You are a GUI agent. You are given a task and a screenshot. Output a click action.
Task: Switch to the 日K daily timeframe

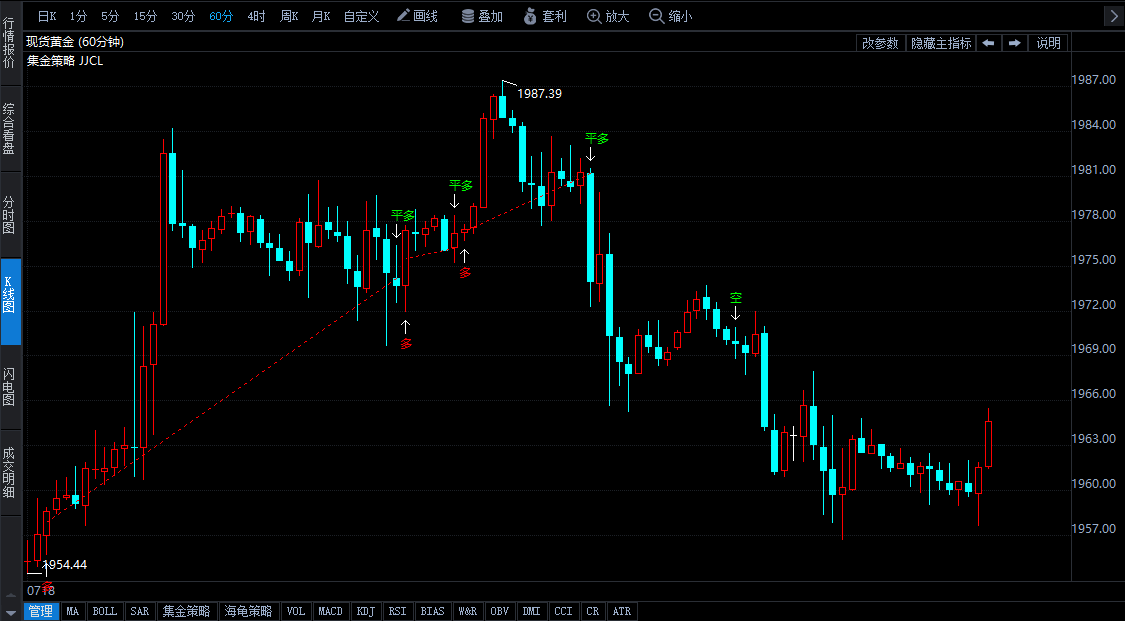click(x=47, y=16)
